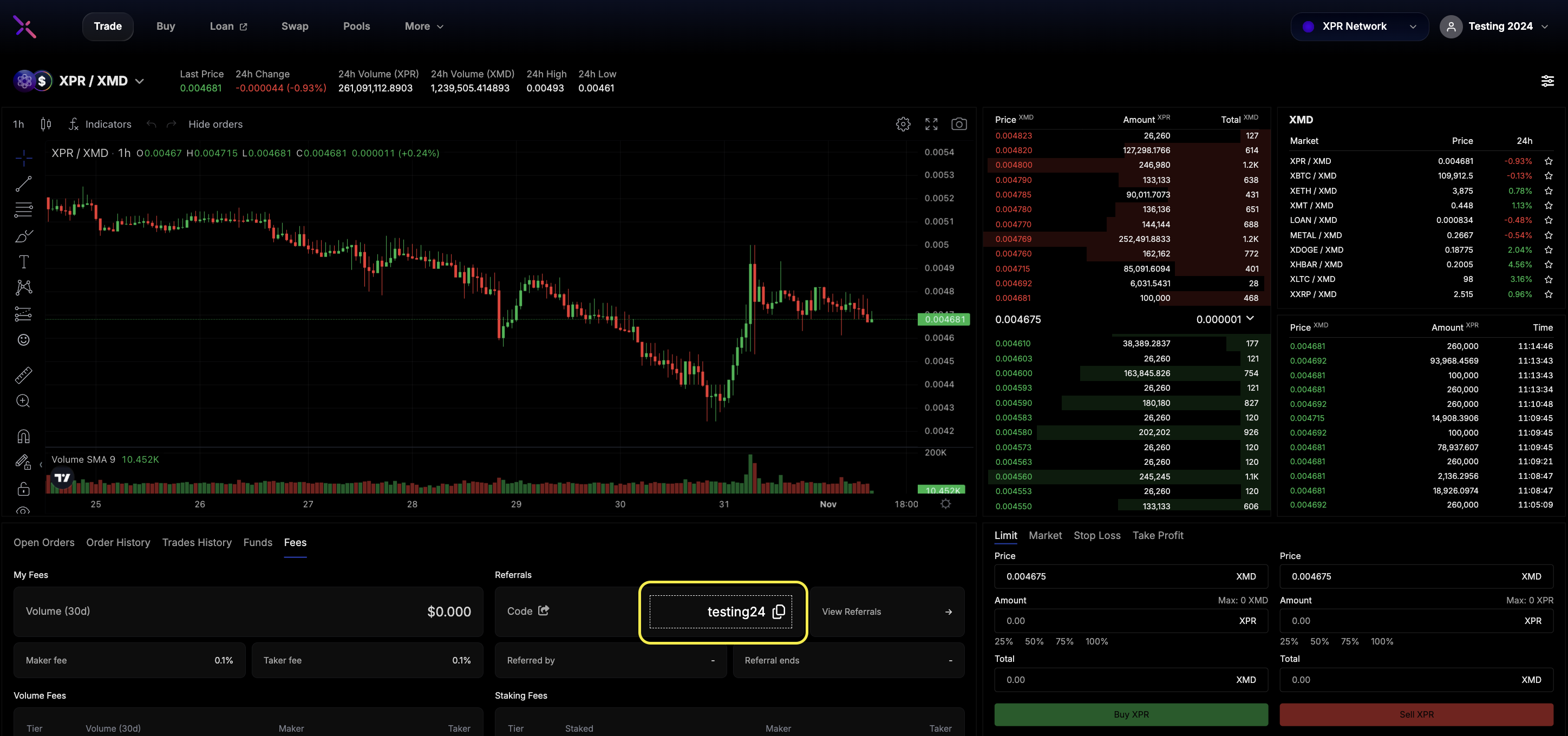
Task: Take a chart snapshot with camera icon
Action: point(959,124)
